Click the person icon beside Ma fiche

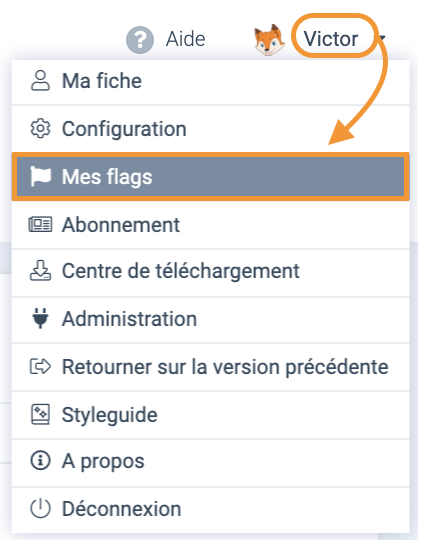tap(40, 81)
